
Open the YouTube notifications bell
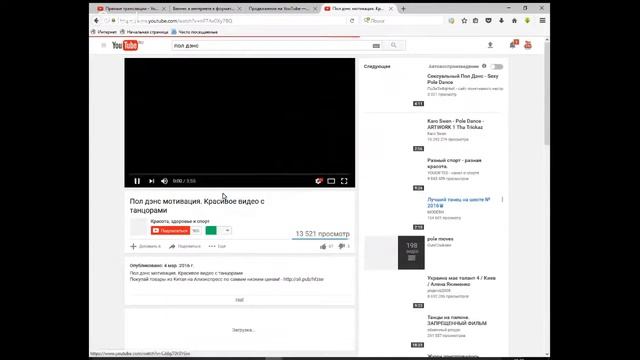pyautogui.click(x=513, y=44)
